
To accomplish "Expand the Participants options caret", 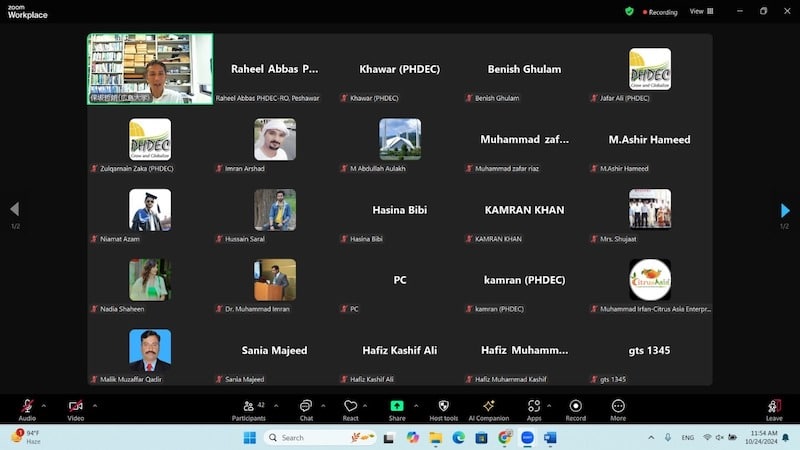I will click(x=275, y=405).
